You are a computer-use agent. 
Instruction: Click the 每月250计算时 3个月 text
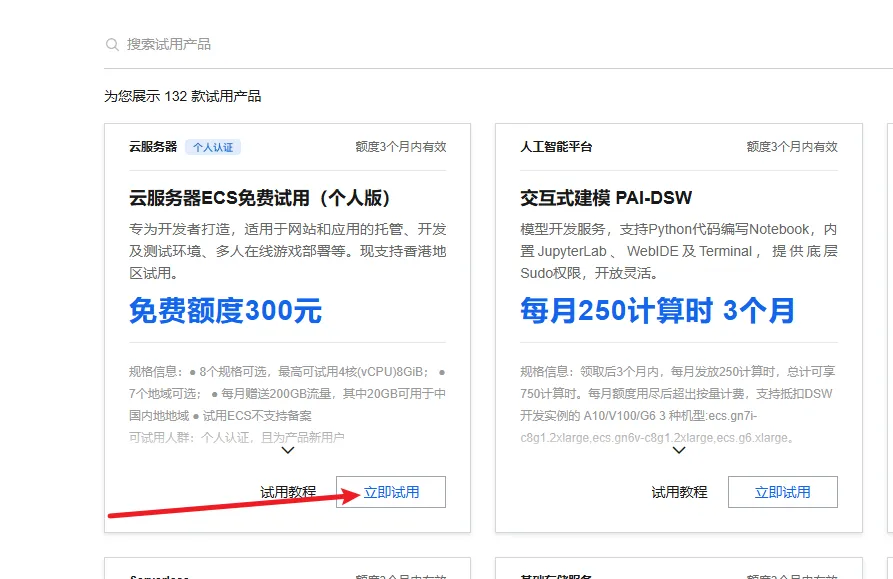click(657, 311)
